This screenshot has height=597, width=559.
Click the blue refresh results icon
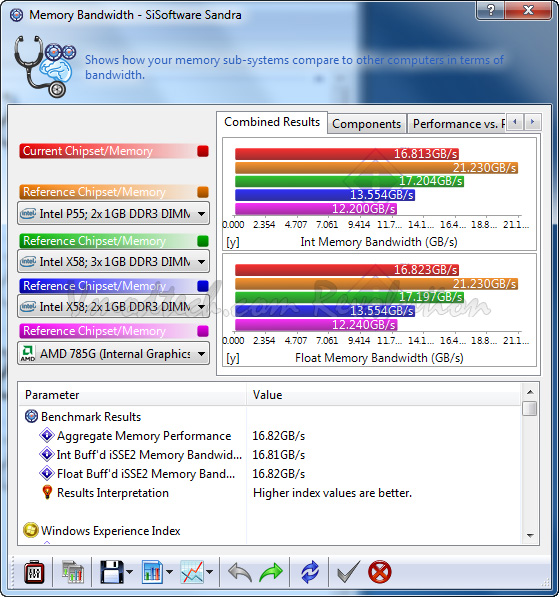pos(310,572)
